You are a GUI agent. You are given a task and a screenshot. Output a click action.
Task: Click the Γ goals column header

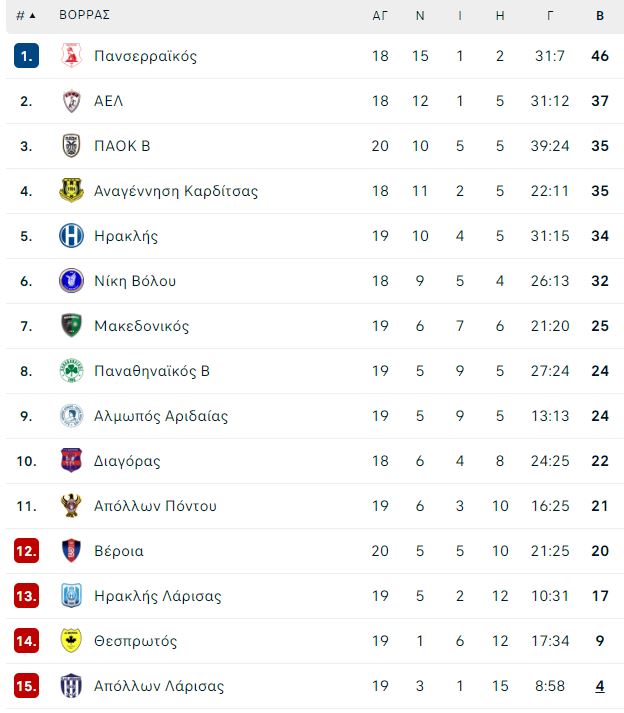550,15
